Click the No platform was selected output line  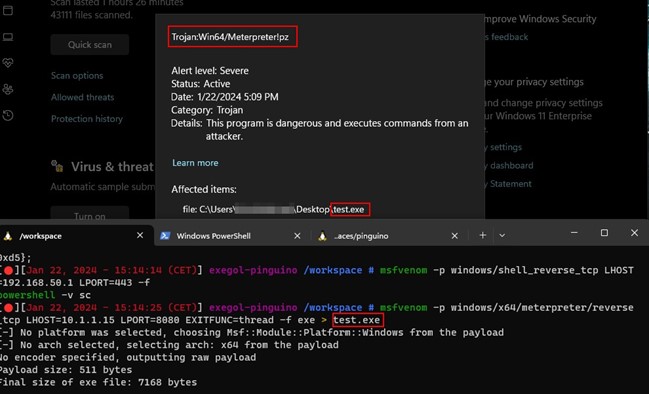click(x=252, y=332)
